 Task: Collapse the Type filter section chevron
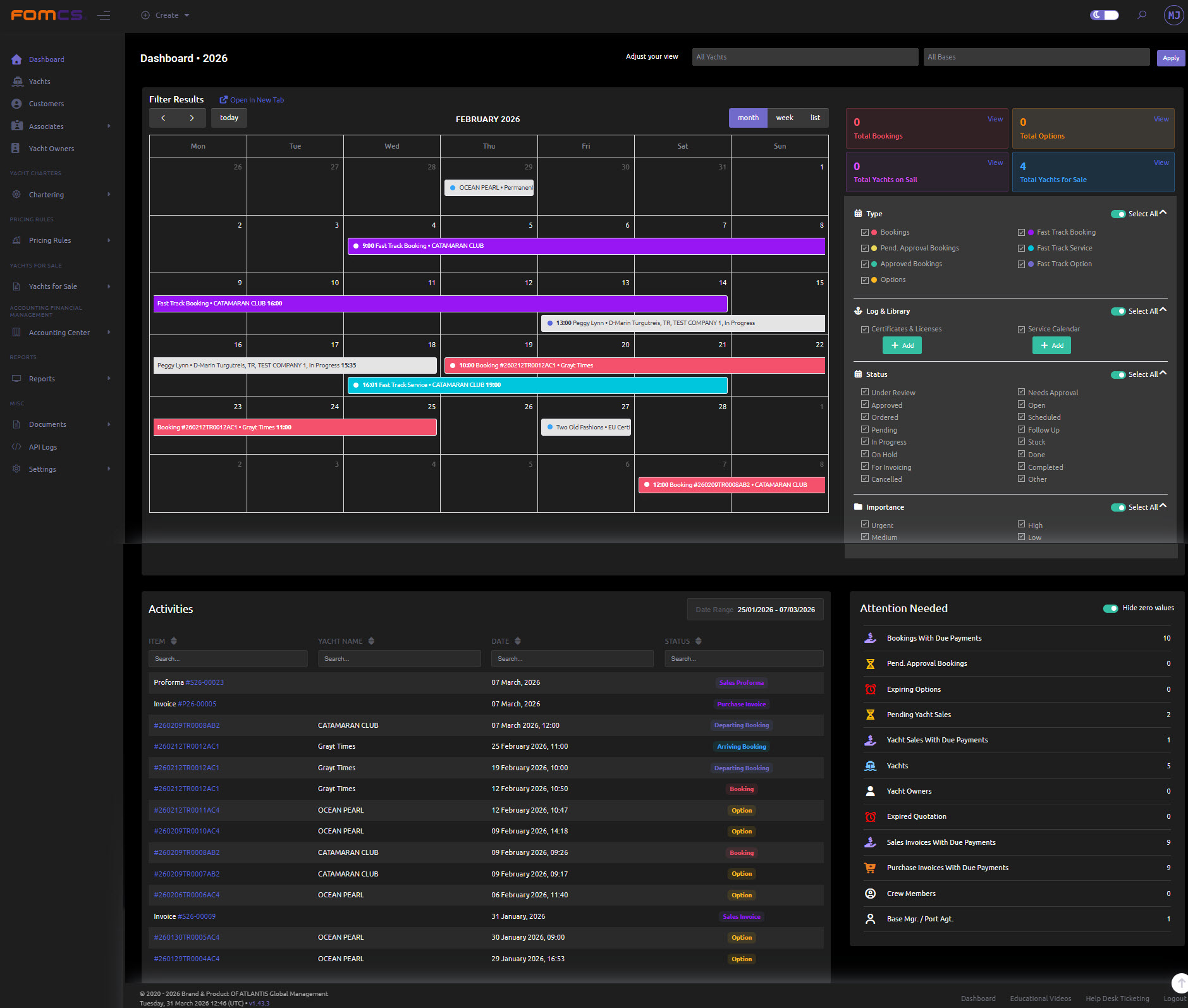tap(1163, 213)
